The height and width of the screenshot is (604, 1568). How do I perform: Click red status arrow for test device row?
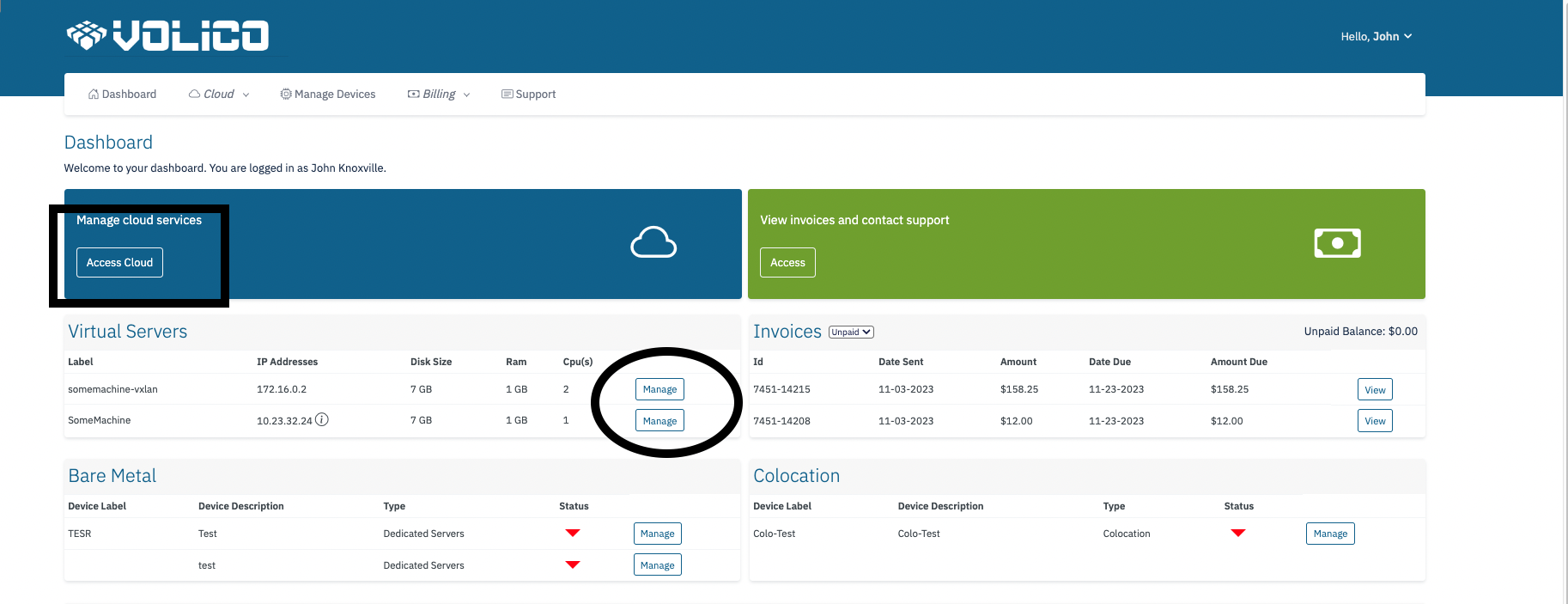coord(573,565)
